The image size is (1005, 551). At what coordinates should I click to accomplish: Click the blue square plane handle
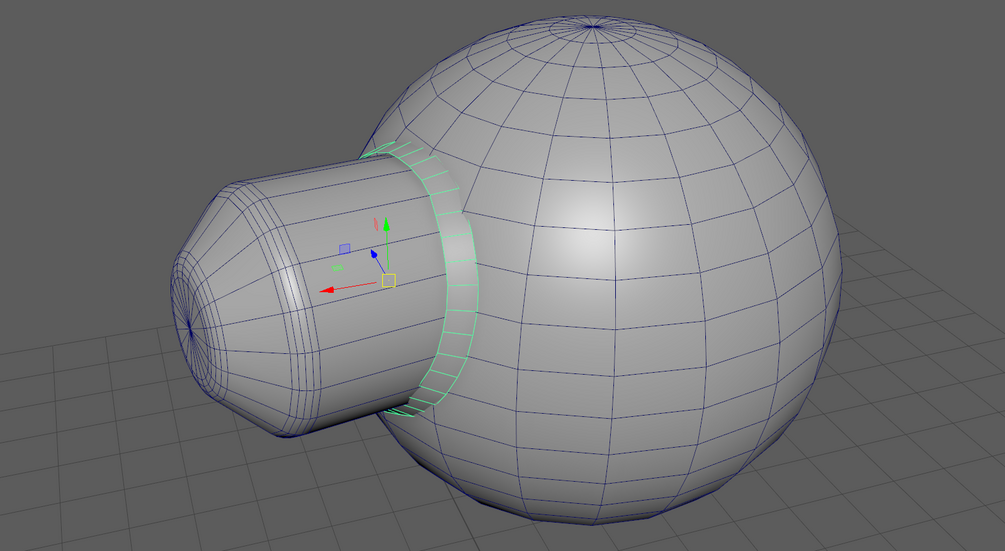click(344, 249)
